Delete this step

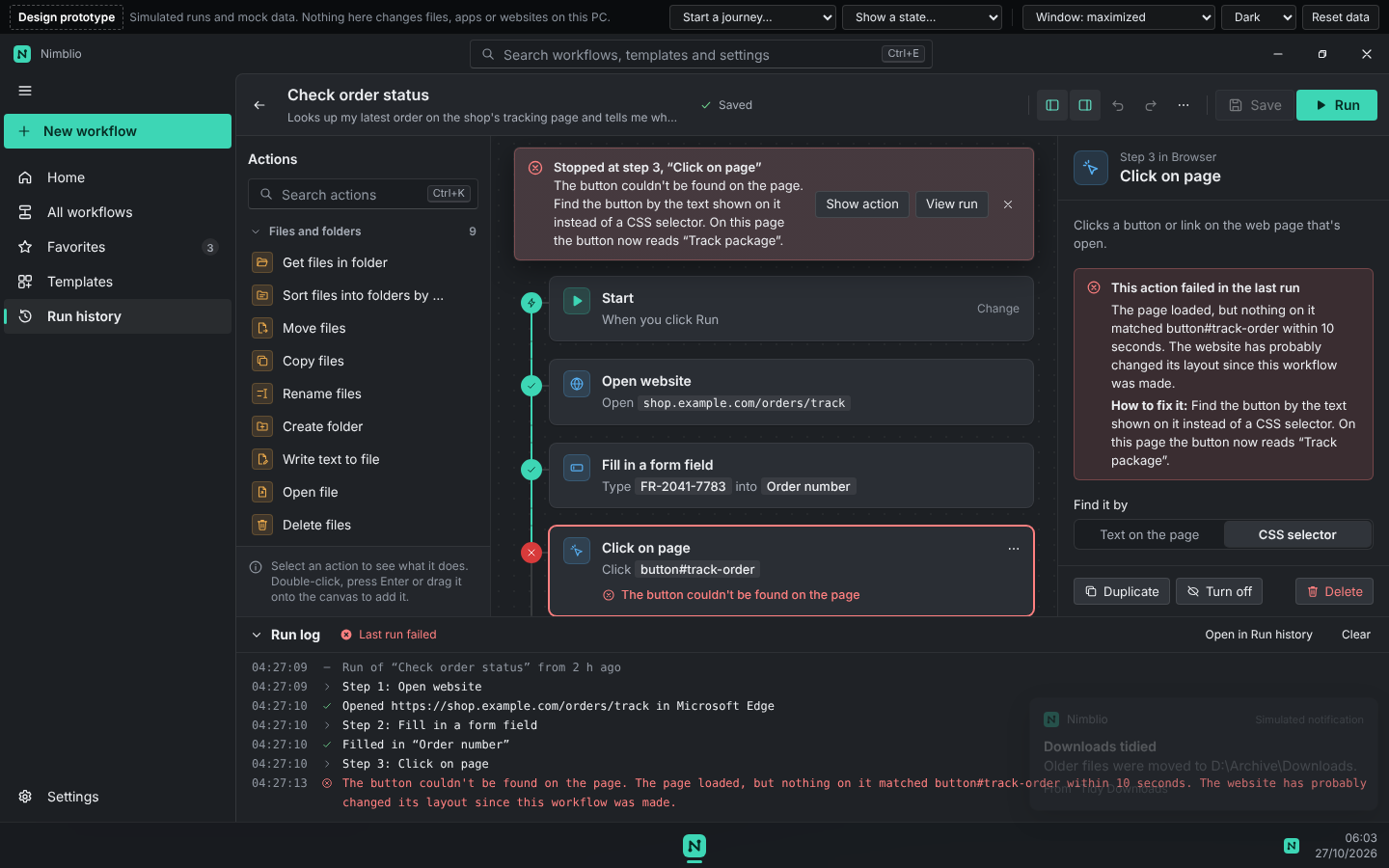(1334, 591)
